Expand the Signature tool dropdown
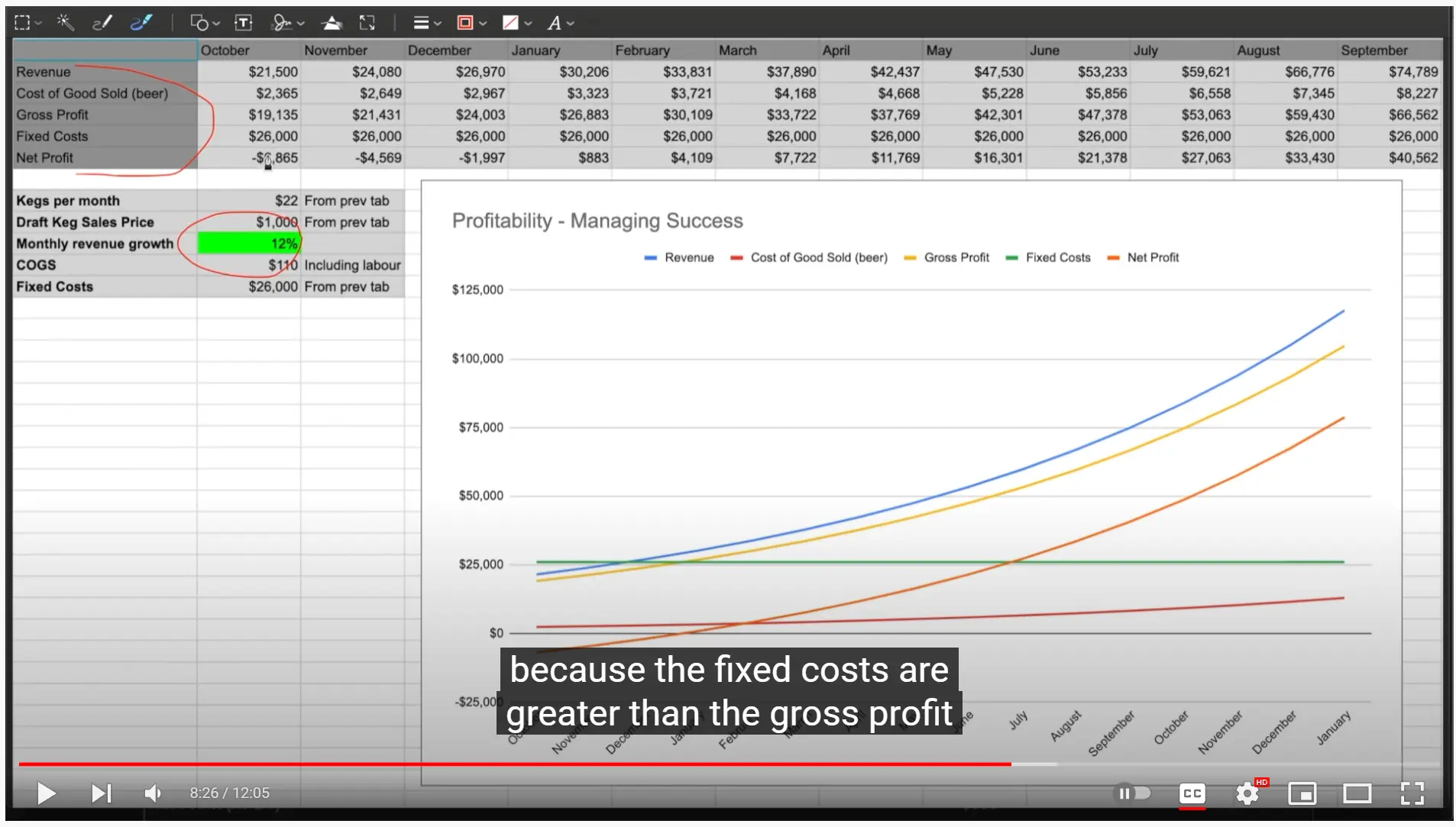This screenshot has height=827, width=1456. tap(288, 23)
